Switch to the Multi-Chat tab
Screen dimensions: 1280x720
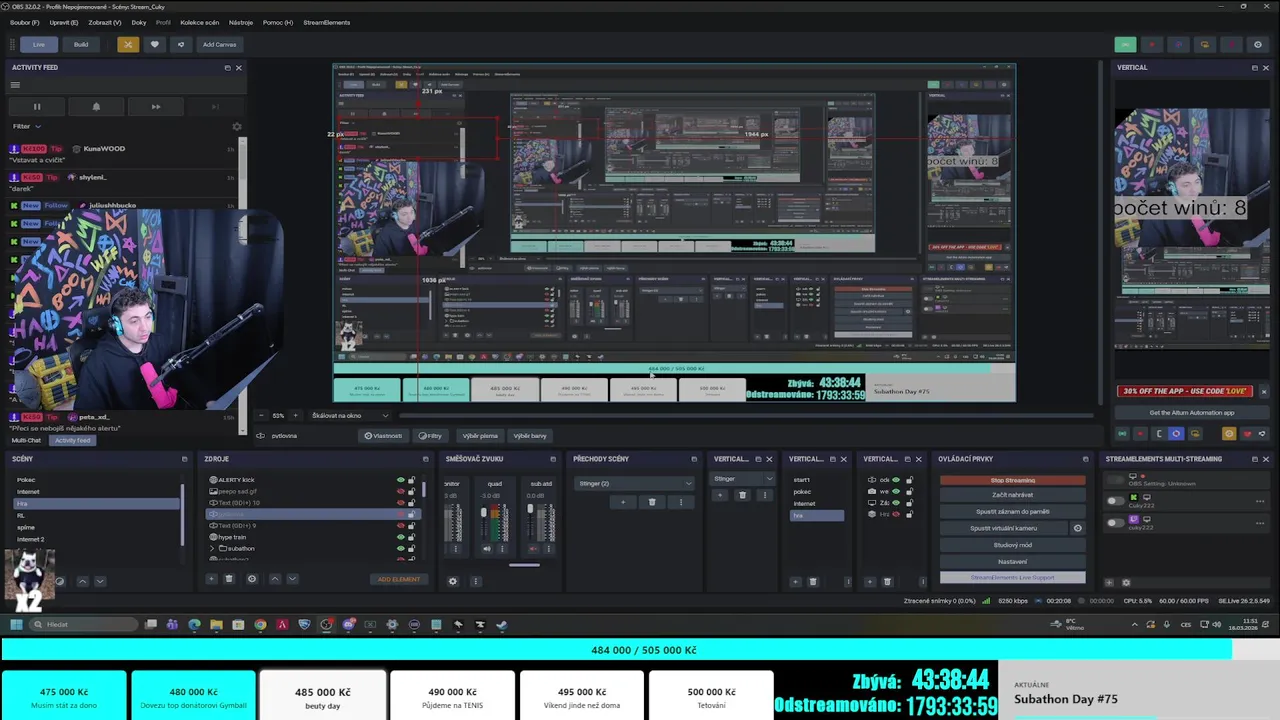(26, 440)
